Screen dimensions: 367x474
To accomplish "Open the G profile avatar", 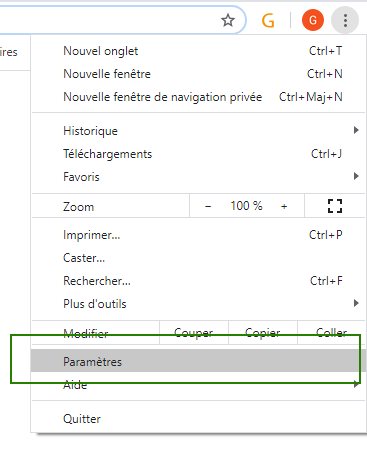I will (x=313, y=20).
